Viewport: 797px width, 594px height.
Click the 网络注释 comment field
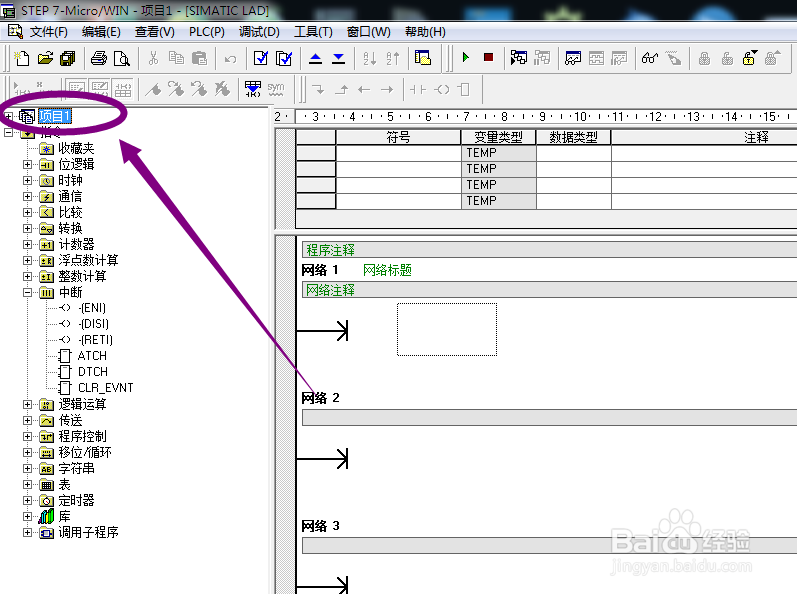pos(549,290)
